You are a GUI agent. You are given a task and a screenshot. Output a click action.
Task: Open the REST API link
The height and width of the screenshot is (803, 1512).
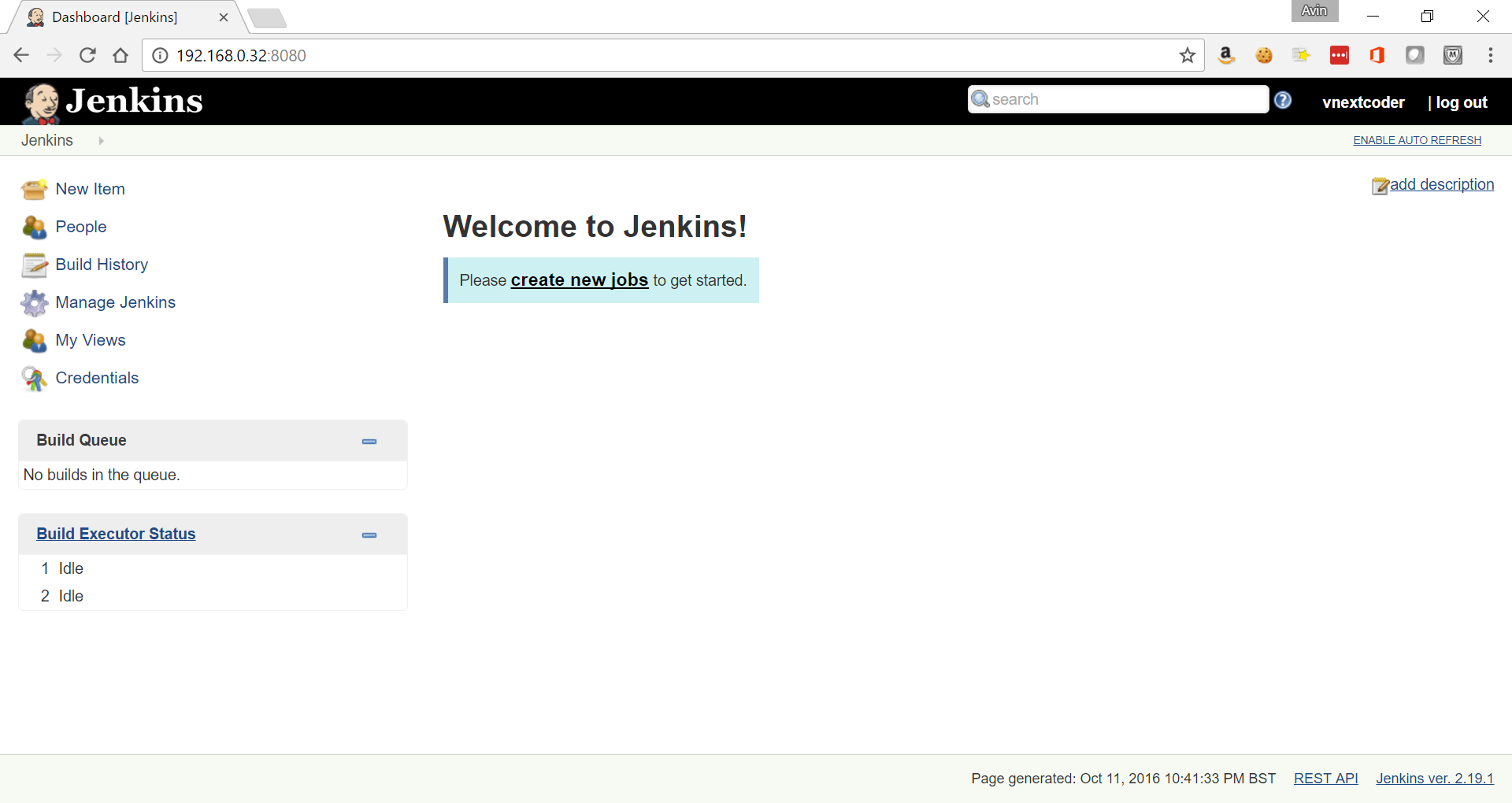click(1325, 778)
